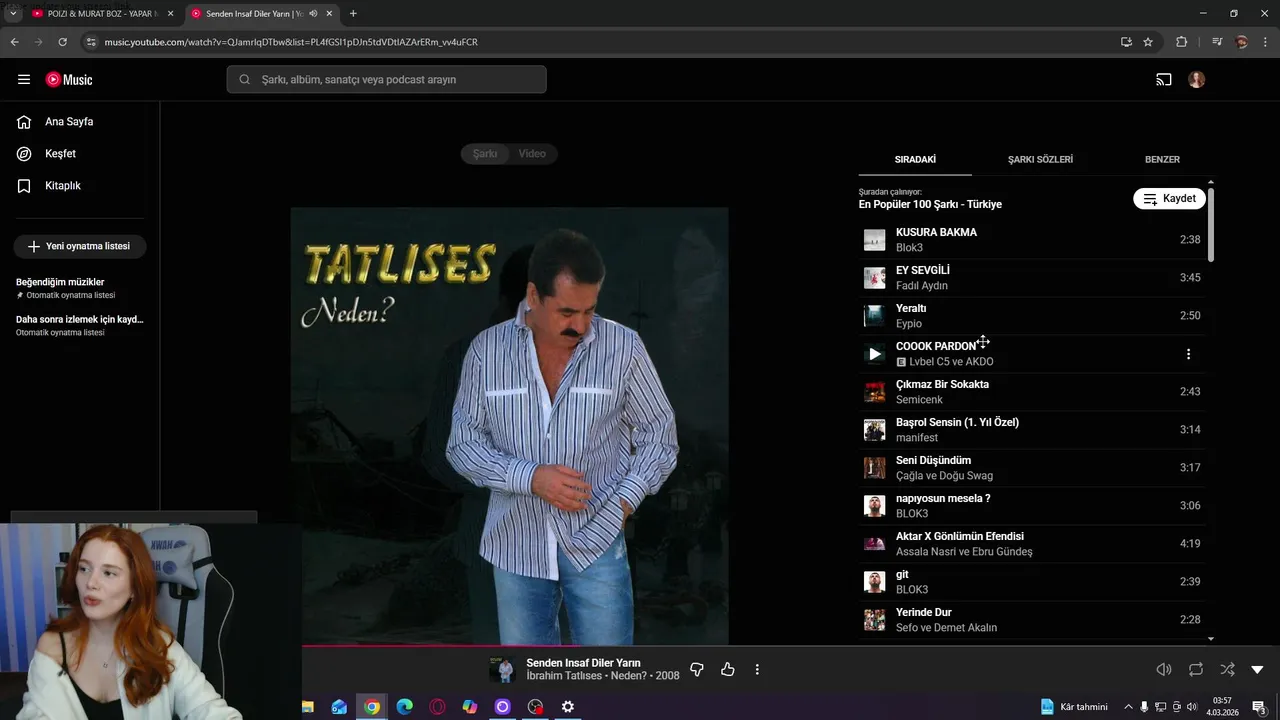Switch player to Video mode

pos(532,154)
